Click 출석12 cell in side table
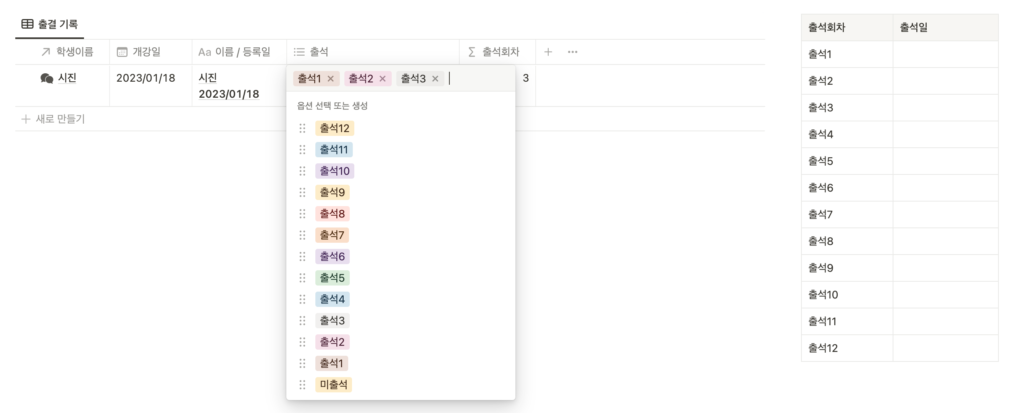Image resolution: width=1024 pixels, height=413 pixels. (x=847, y=348)
